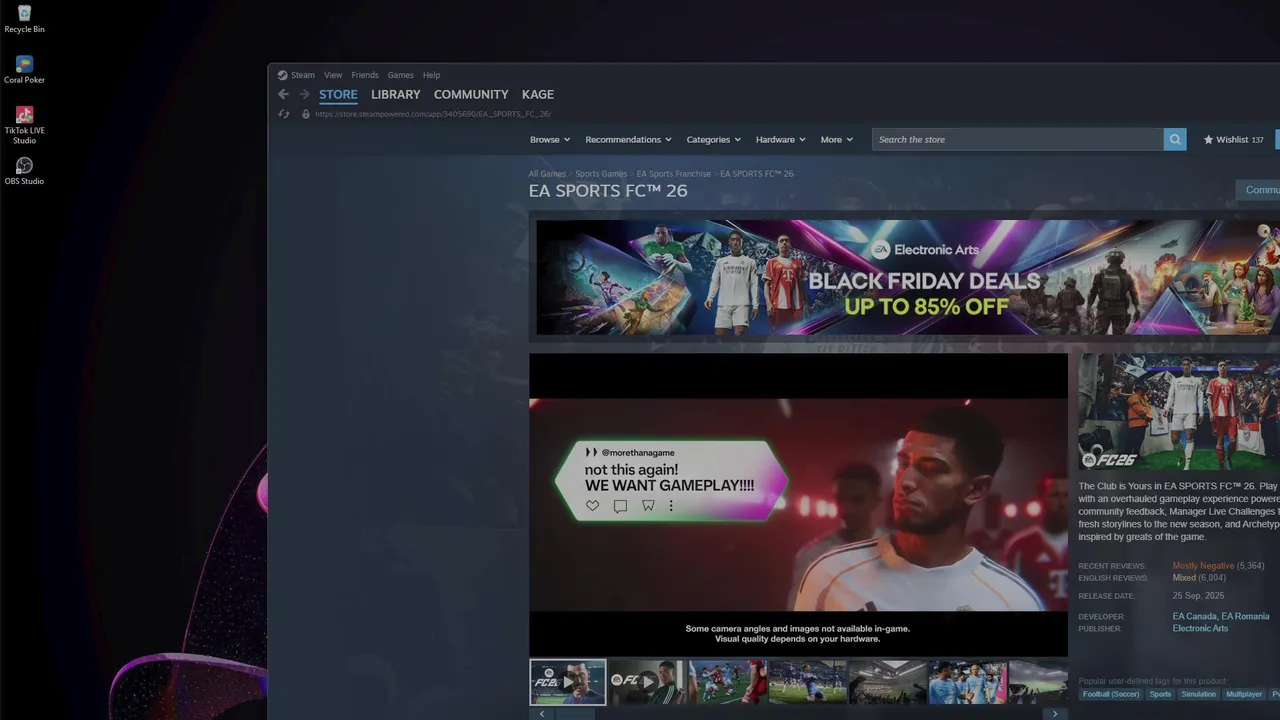The image size is (1280, 720).
Task: Click the EA SPORTS FC 26 breadcrumb
Action: pyautogui.click(x=757, y=174)
